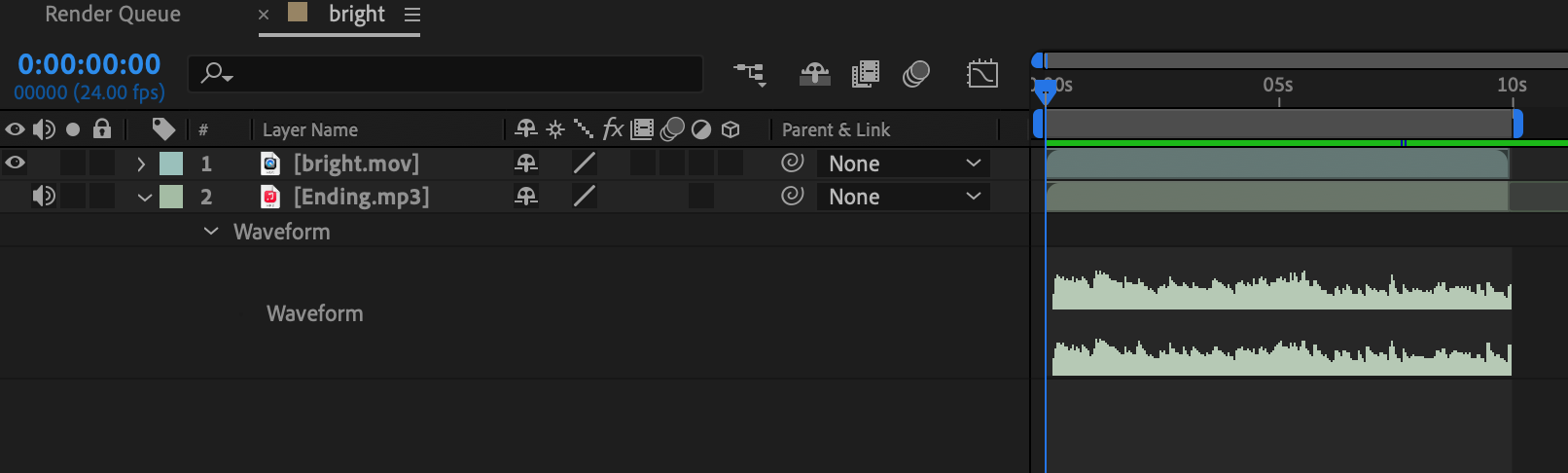Image resolution: width=1568 pixels, height=473 pixels.
Task: Click label color swatch of bright.mov
Action: point(171,164)
